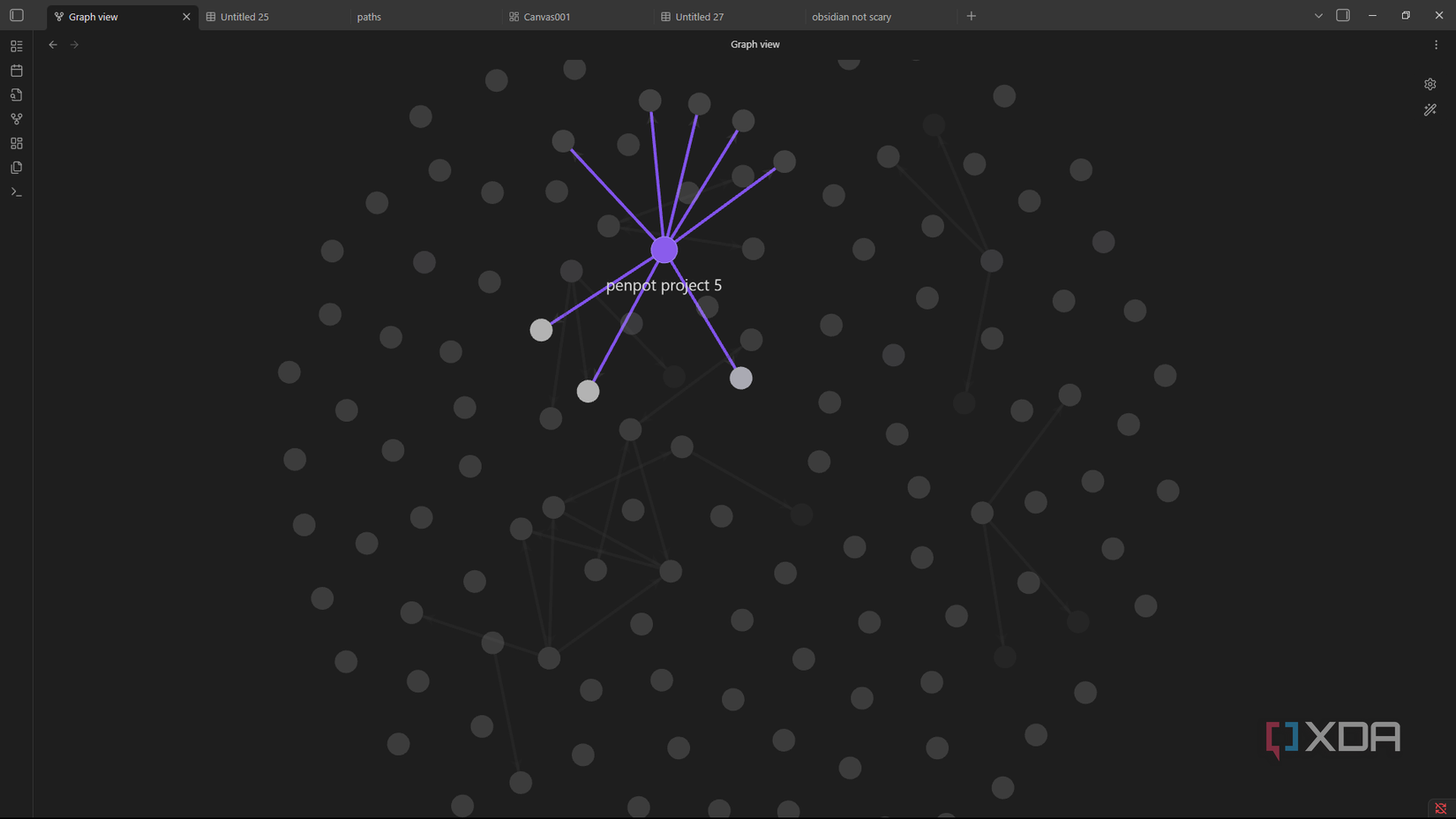Screen dimensions: 1456x819
Task: Click the copy documents icon in the ribbon
Action: 16,167
